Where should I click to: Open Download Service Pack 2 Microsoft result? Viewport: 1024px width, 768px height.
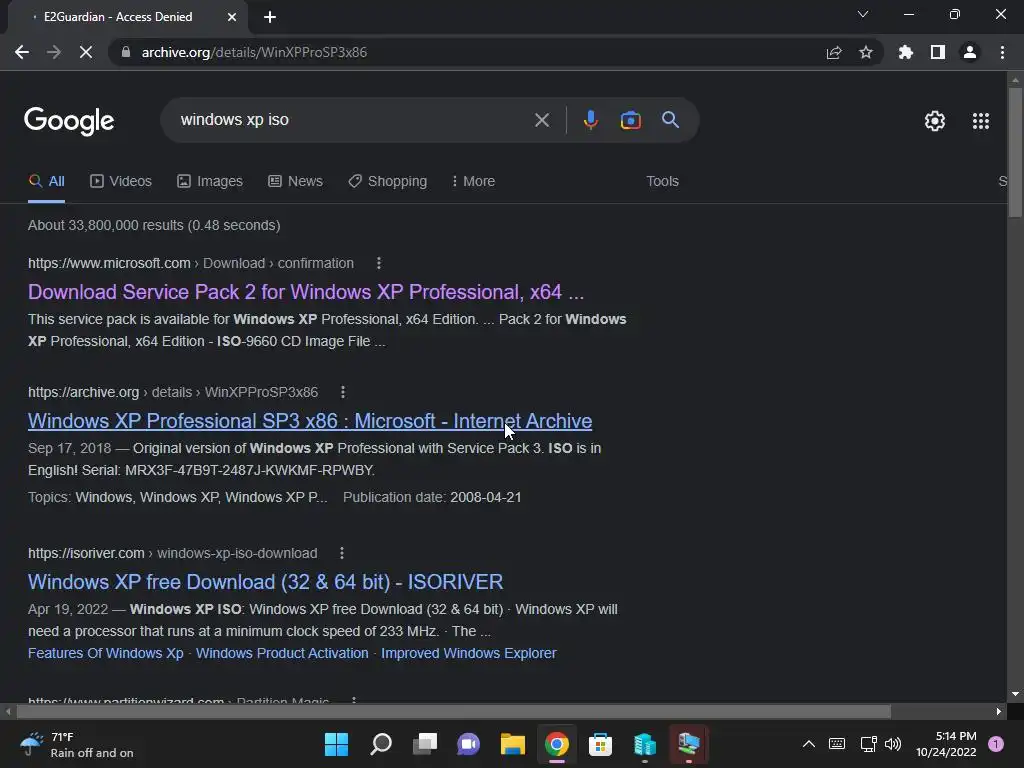point(306,292)
